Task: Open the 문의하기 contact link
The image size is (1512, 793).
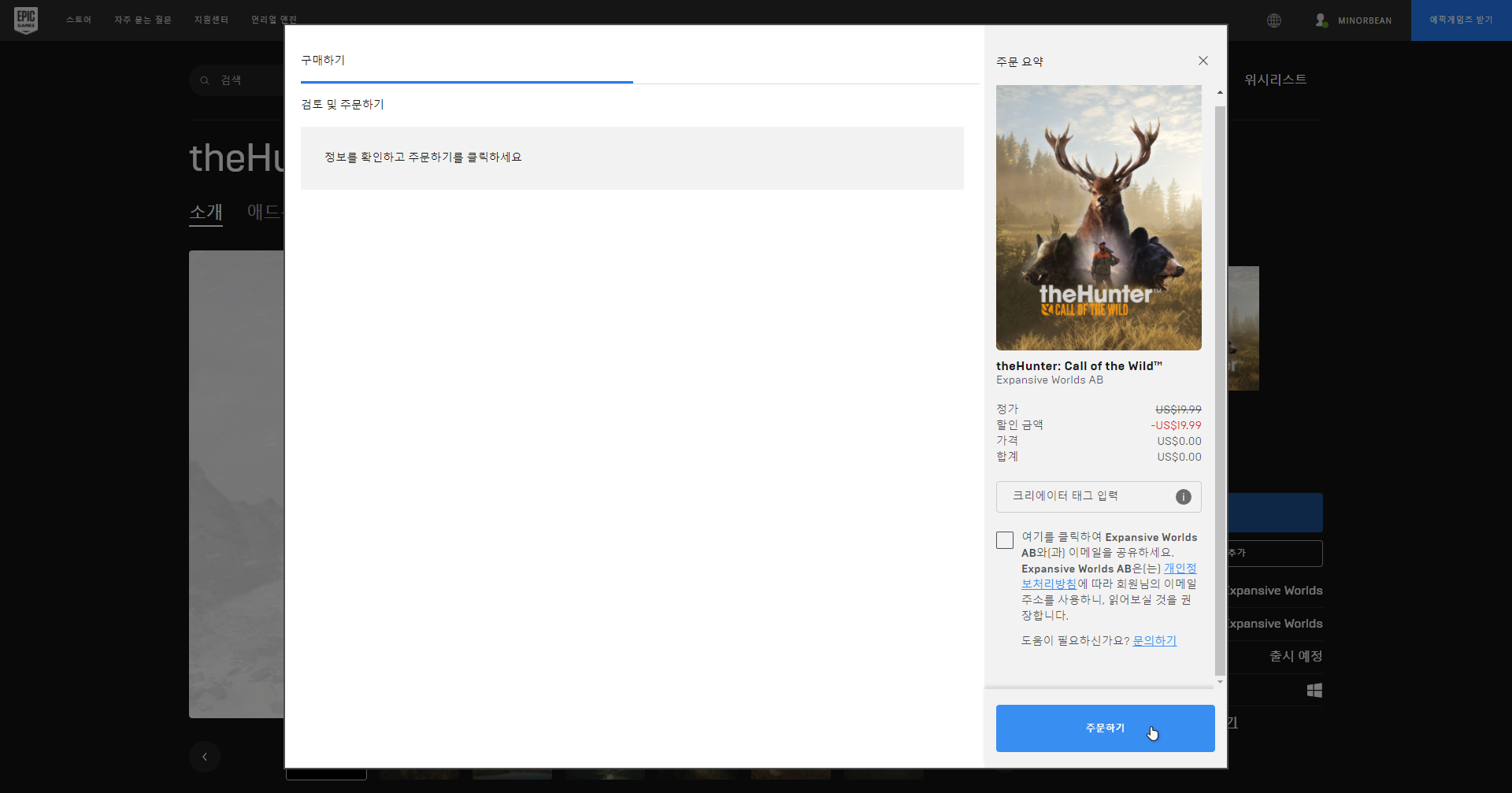Action: 1154,641
